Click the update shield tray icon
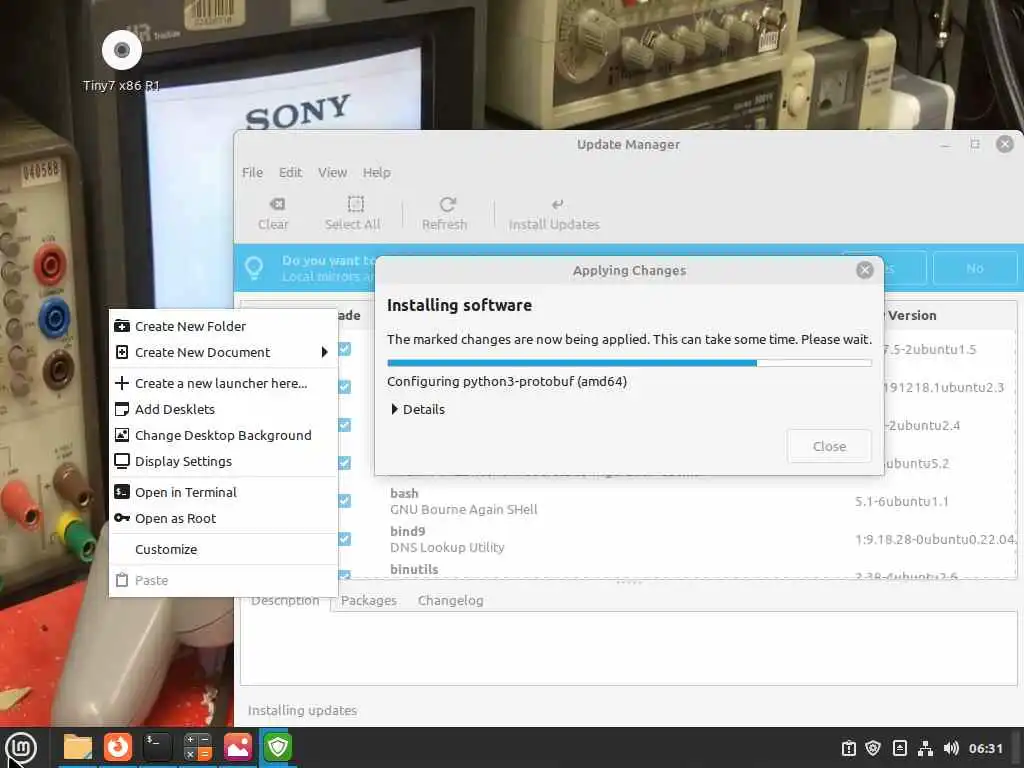Image resolution: width=1024 pixels, height=768 pixels. [873, 748]
